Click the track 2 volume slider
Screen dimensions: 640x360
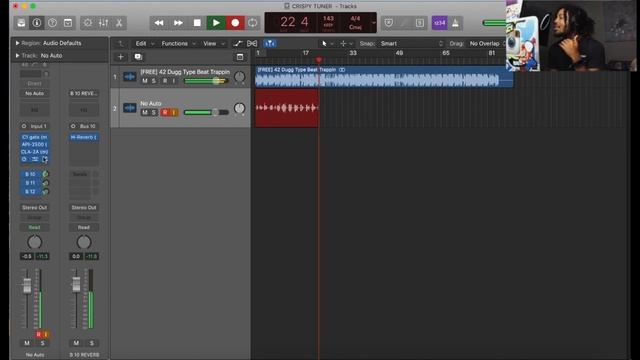coord(206,112)
